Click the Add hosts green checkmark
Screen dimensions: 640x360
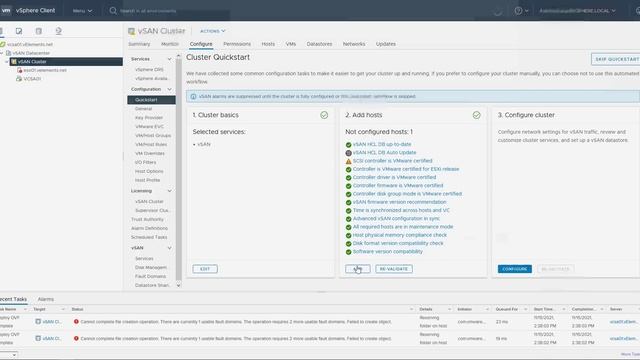[x=476, y=115]
